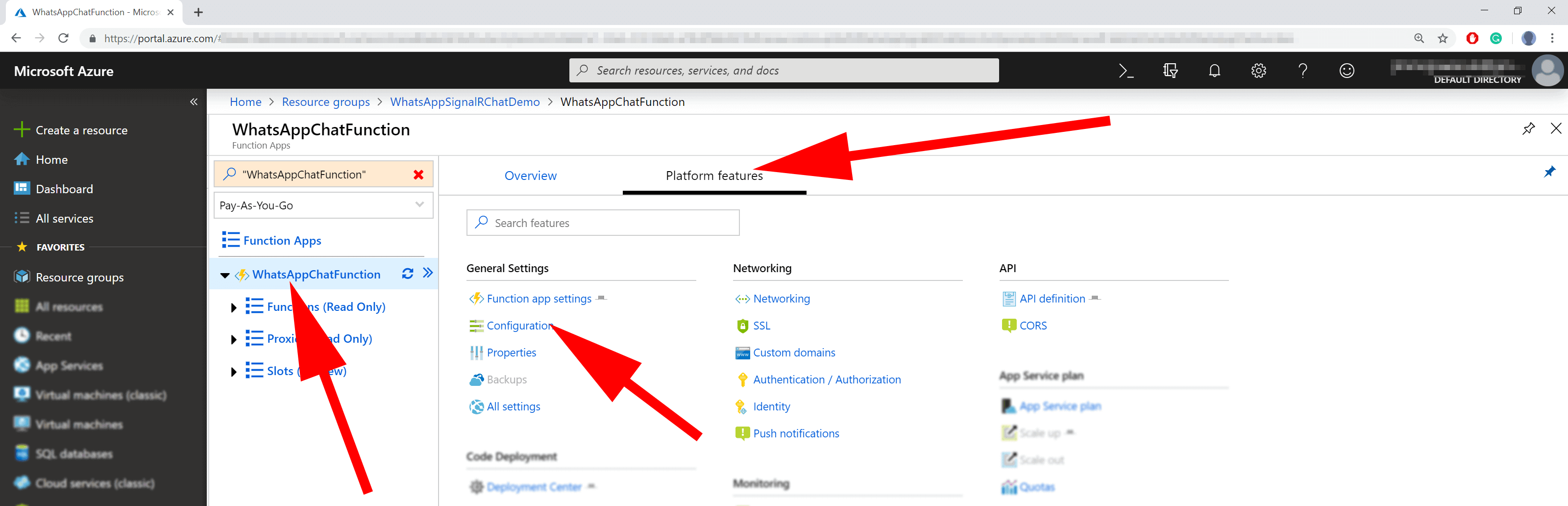Viewport: 1568px width, 506px height.
Task: Open Authentication / Authorization
Action: pos(827,379)
